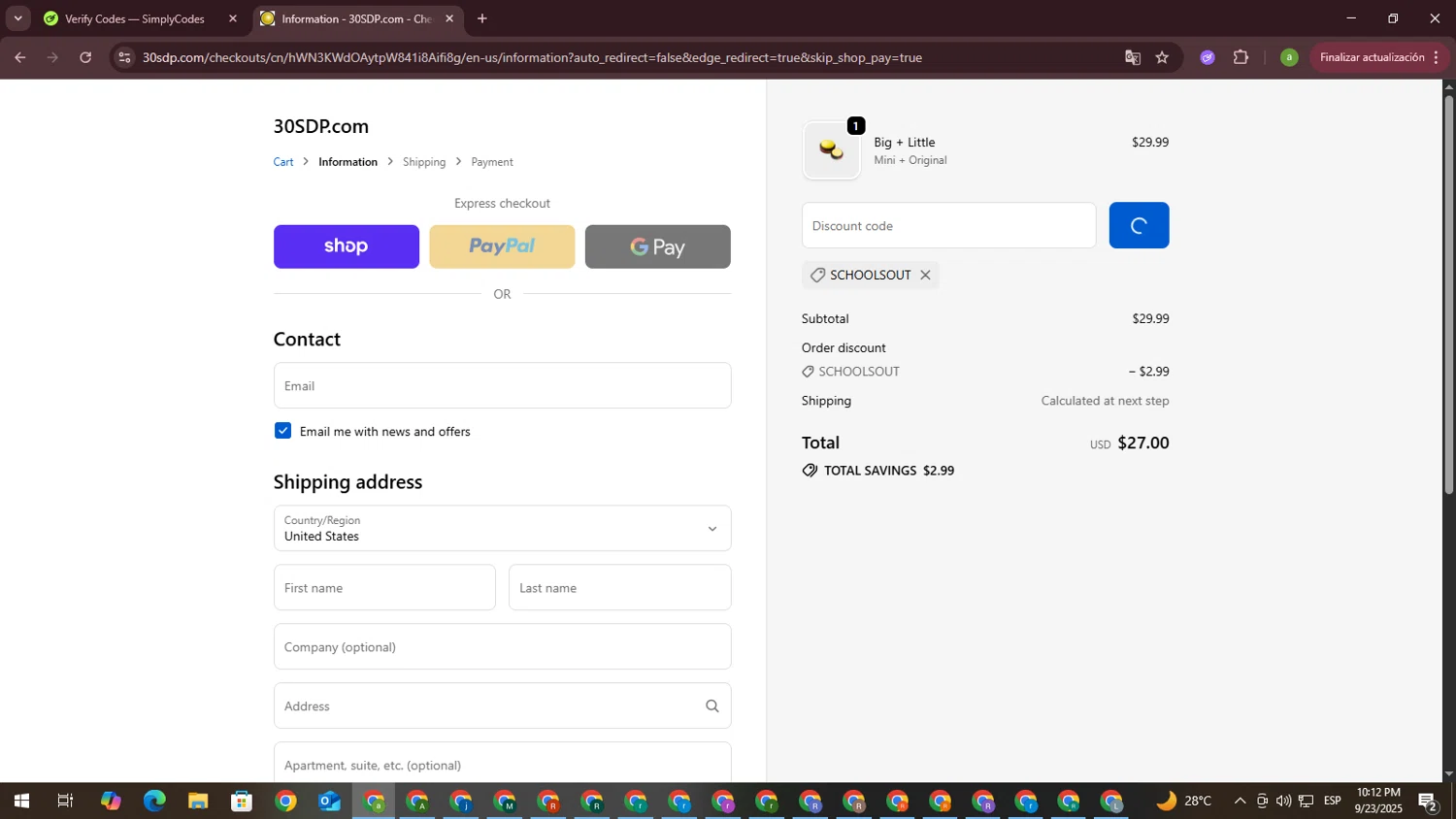Click the address search magnifier icon
The image size is (1456, 819).
712,706
